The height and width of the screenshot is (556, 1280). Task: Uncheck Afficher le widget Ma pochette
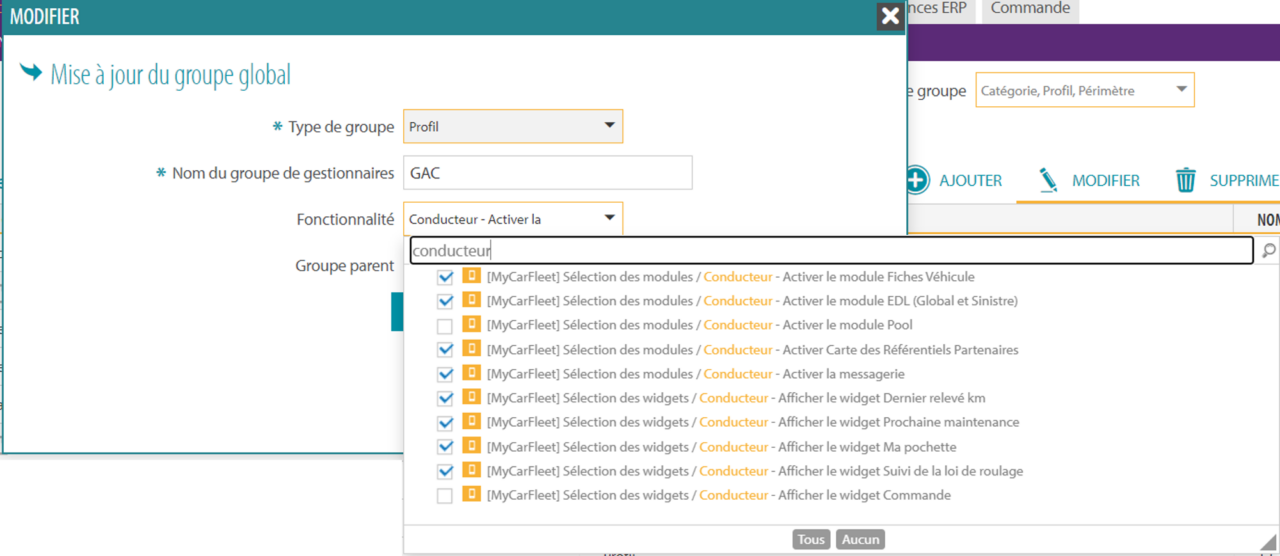click(445, 447)
